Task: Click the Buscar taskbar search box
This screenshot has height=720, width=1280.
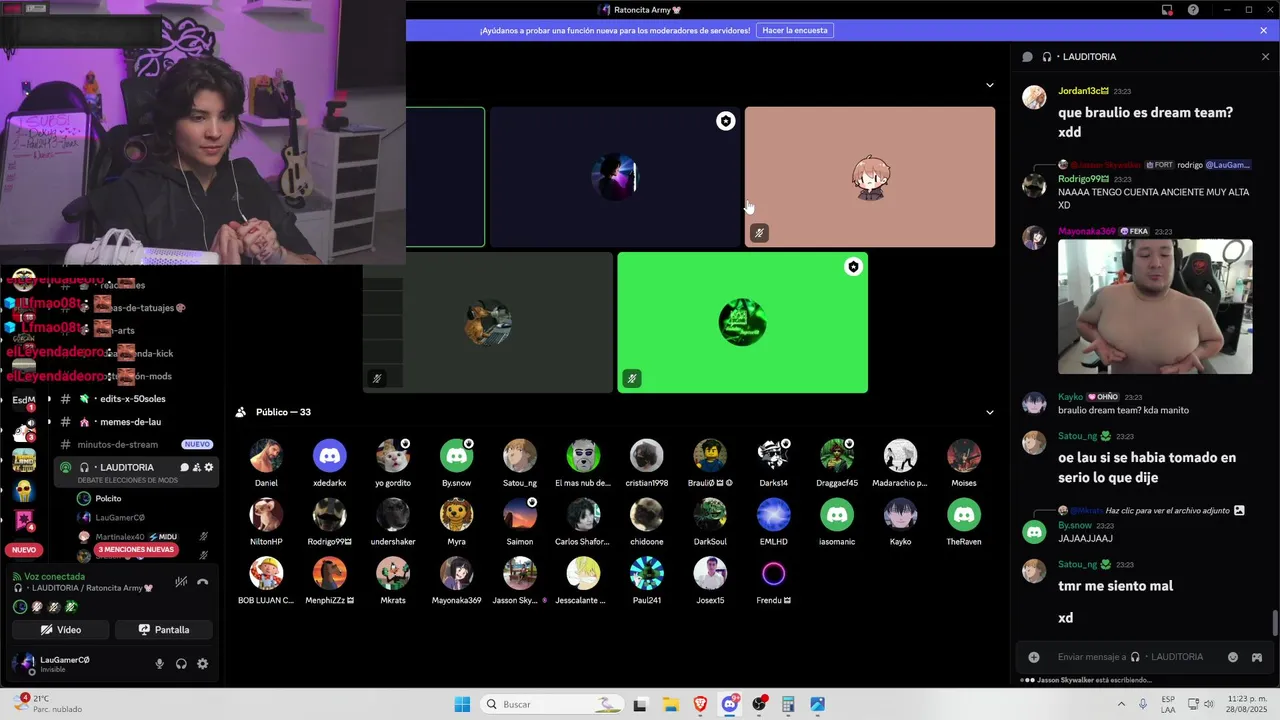Action: pyautogui.click(x=552, y=704)
